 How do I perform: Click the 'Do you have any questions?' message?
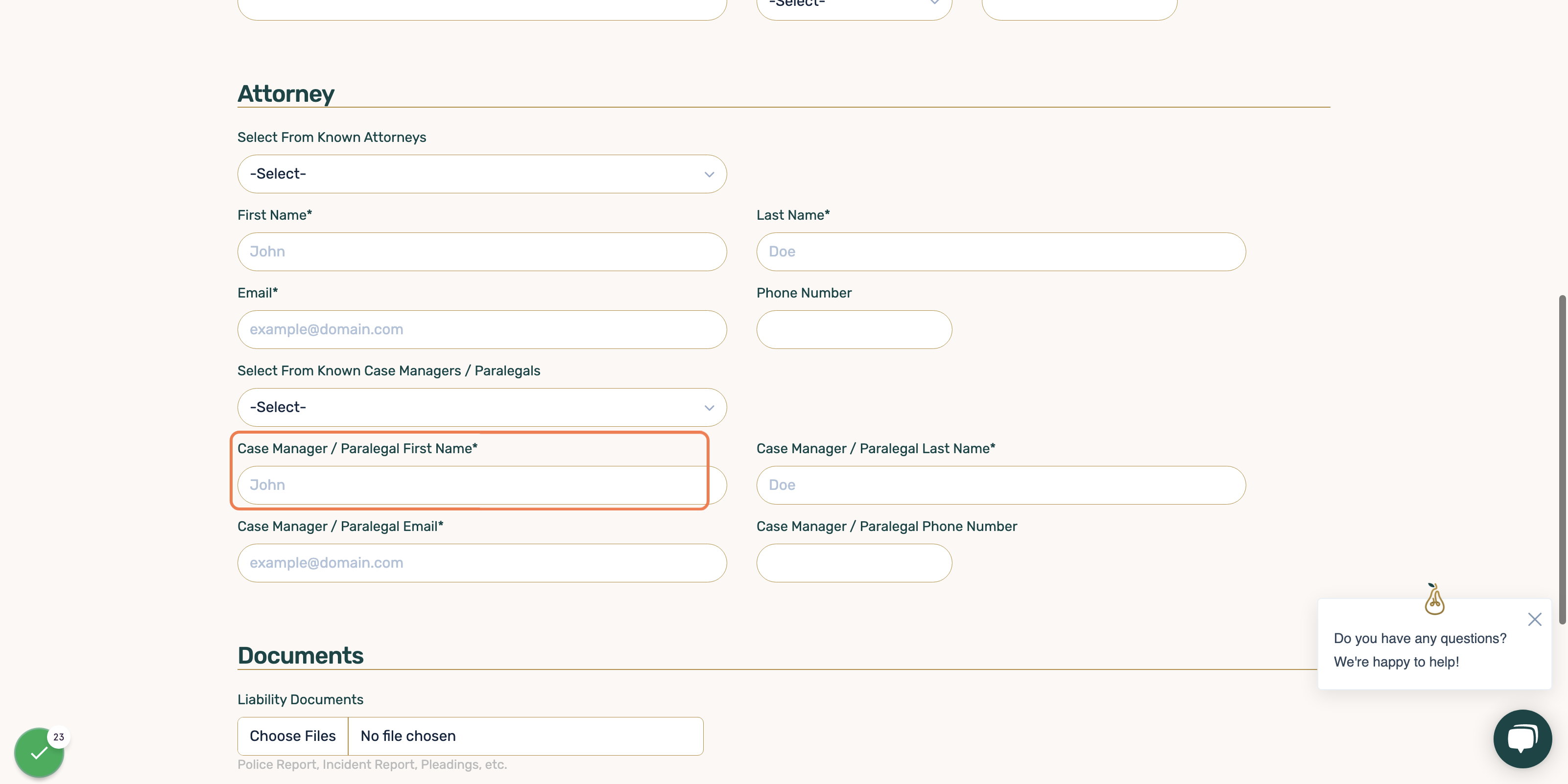(x=1420, y=638)
